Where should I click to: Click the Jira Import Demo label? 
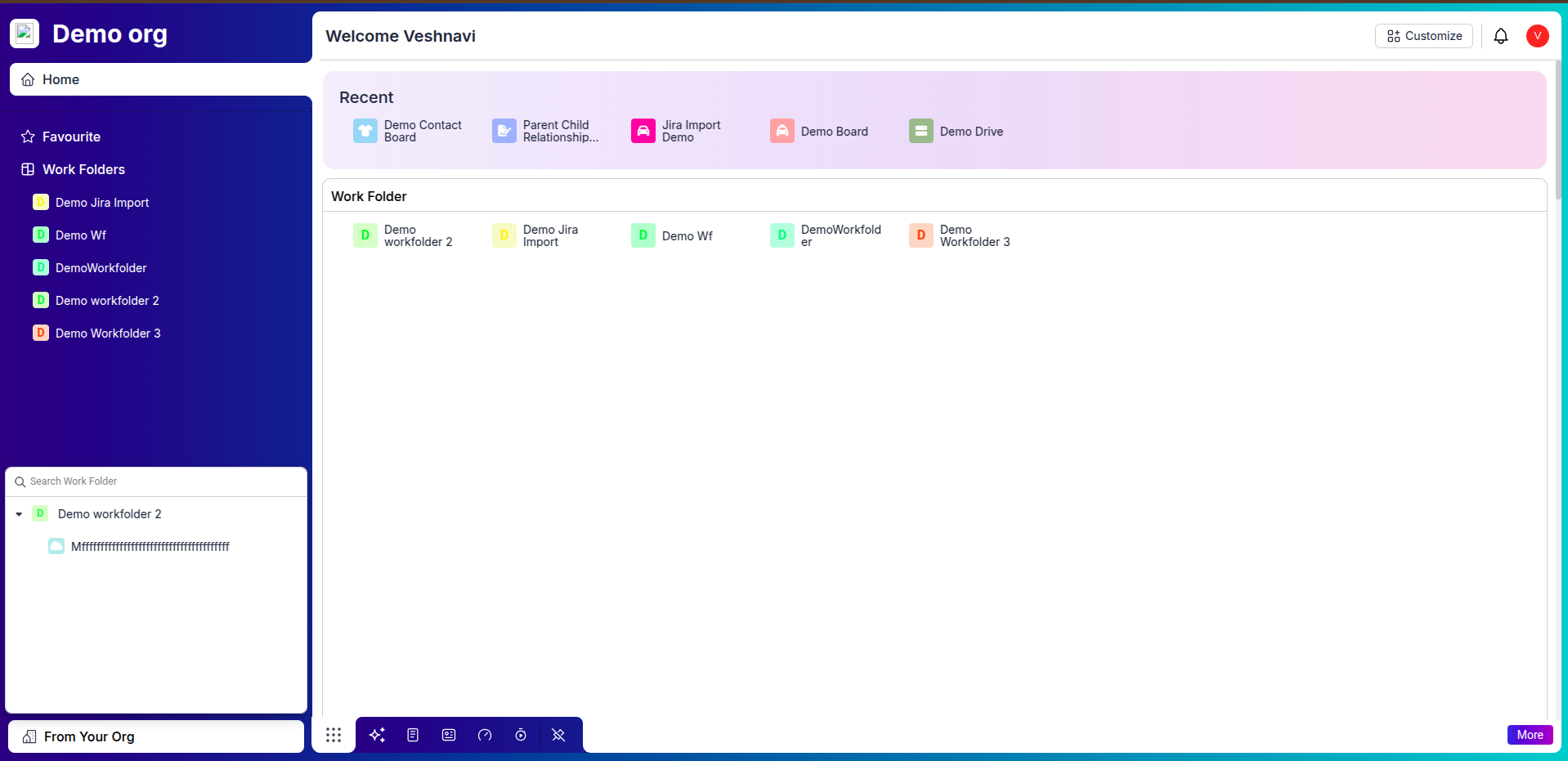[x=691, y=131]
